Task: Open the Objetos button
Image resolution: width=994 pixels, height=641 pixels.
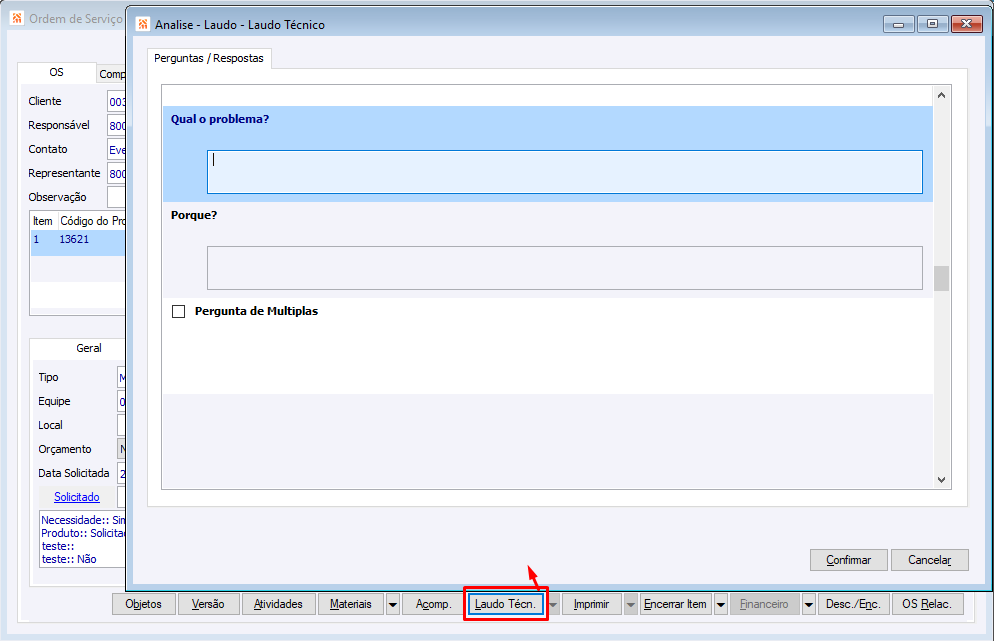Action: (144, 604)
